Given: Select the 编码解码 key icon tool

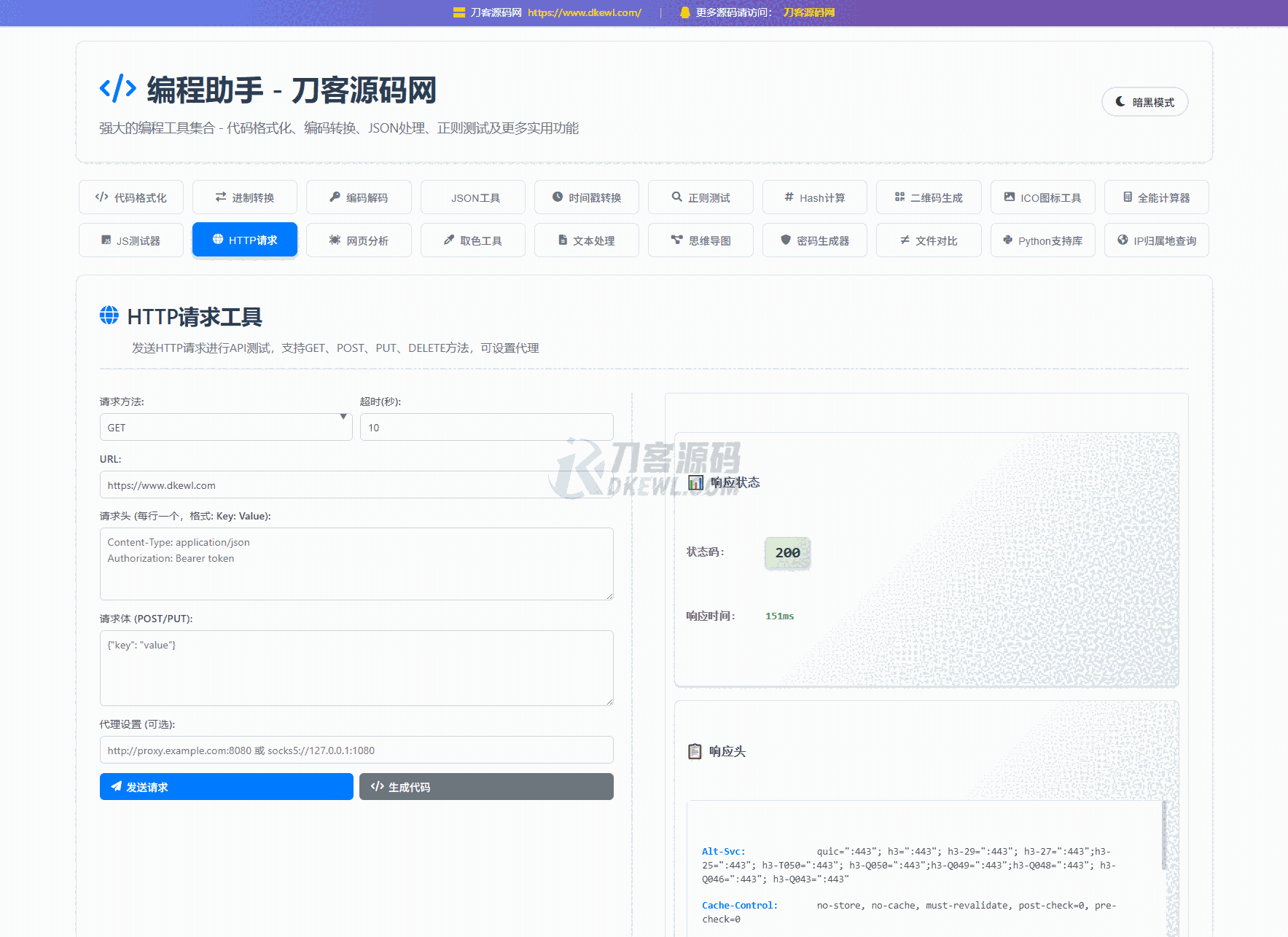Looking at the screenshot, I should (x=359, y=197).
